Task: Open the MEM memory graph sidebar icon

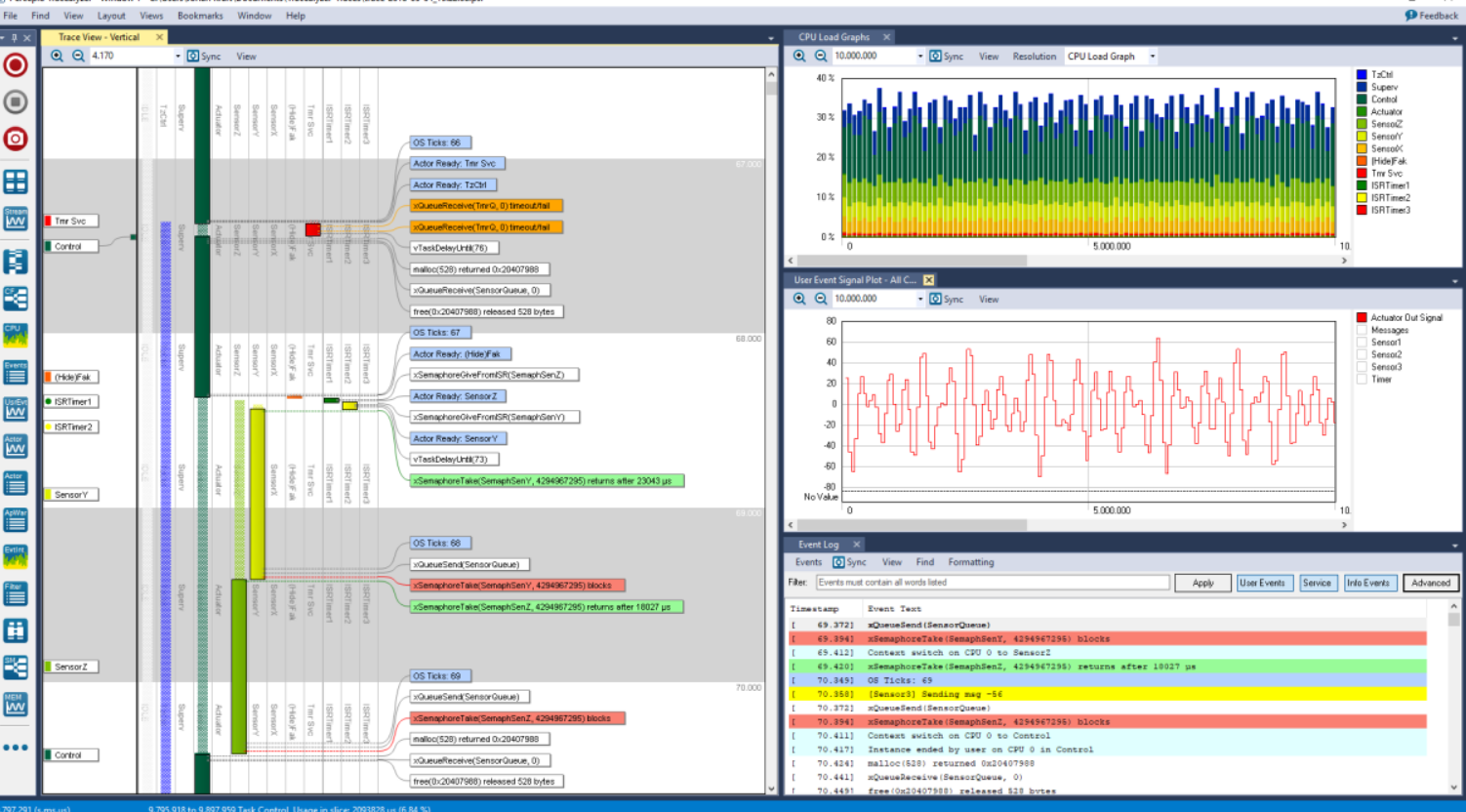Action: (16, 704)
